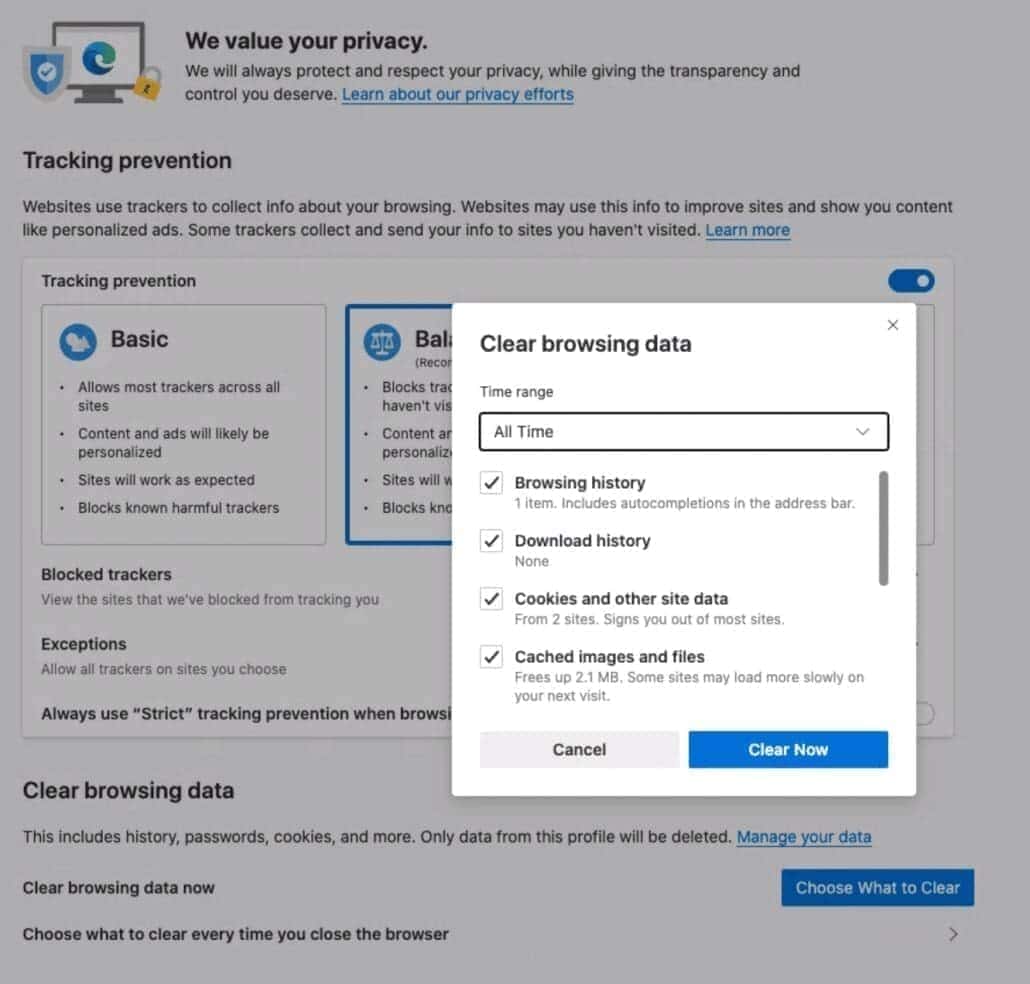Uncheck Cached images and files
This screenshot has width=1030, height=984.
[x=490, y=657]
